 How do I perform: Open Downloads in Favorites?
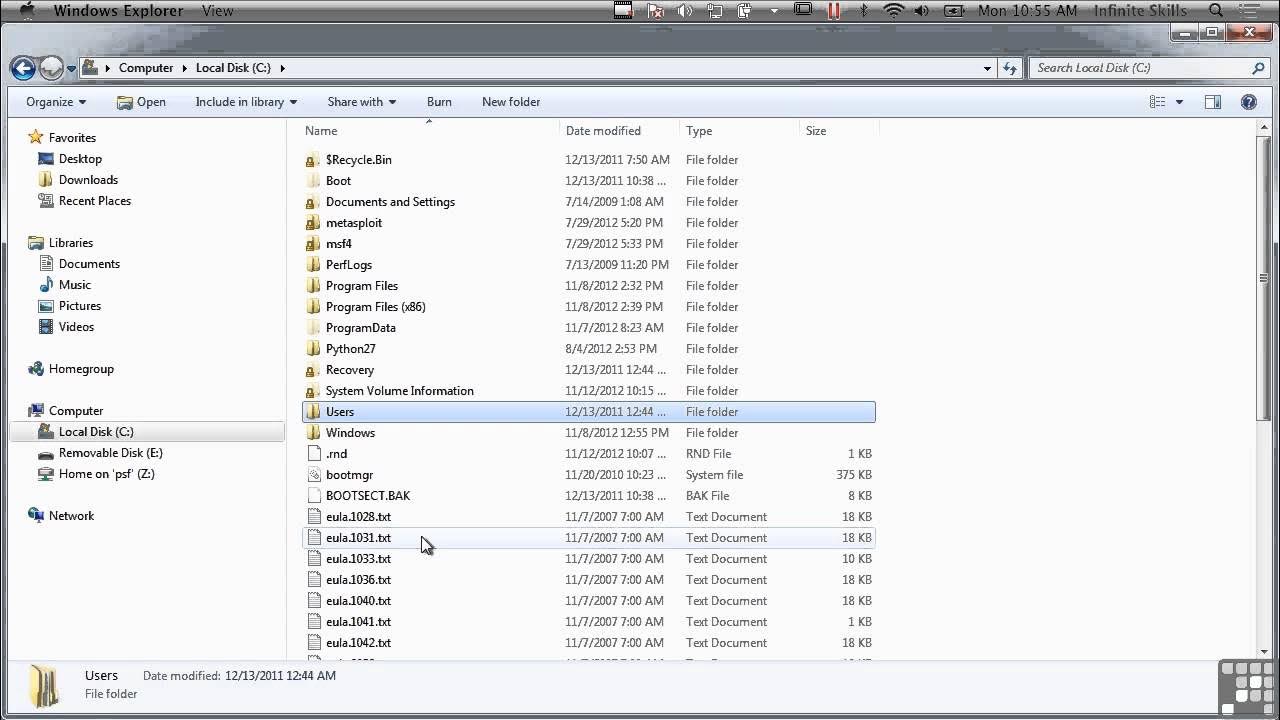pos(88,180)
